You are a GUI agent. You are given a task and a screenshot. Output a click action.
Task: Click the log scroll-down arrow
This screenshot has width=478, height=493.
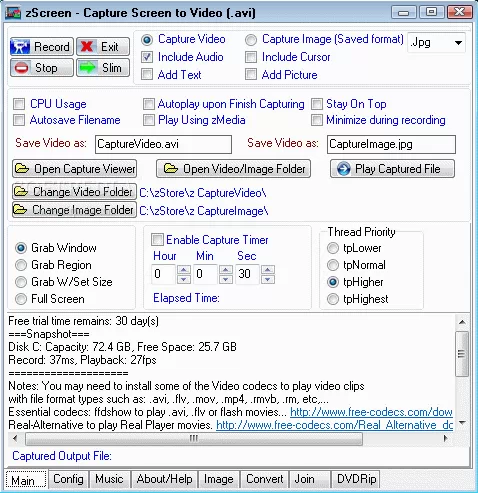click(462, 423)
